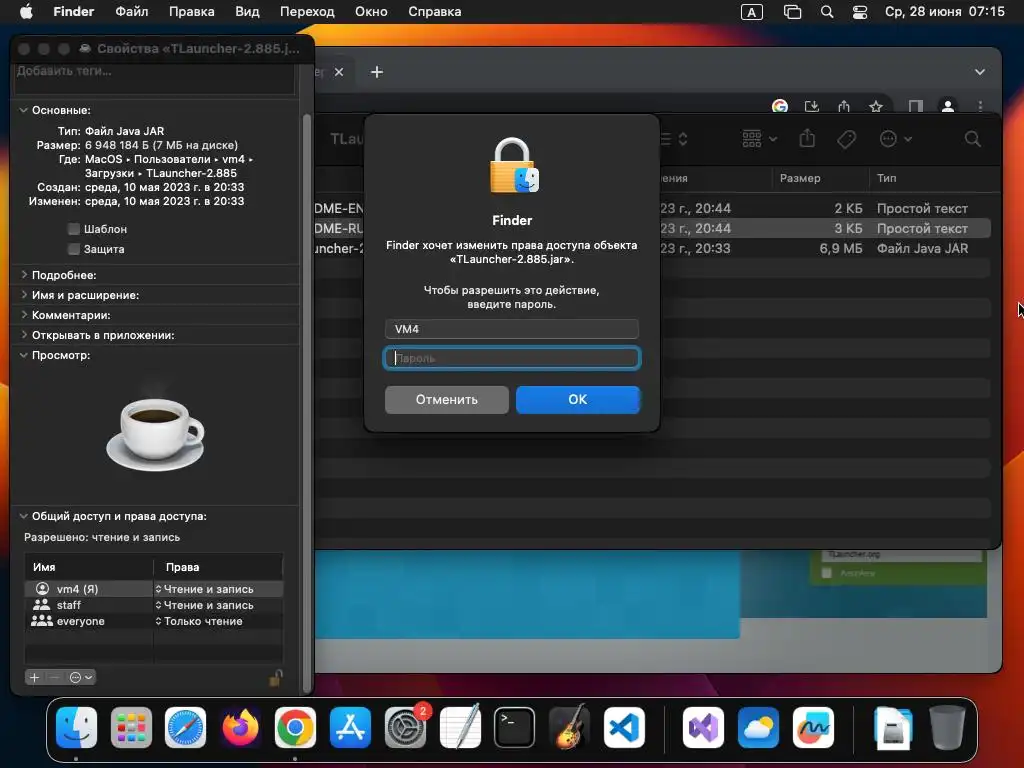Toggle the Защита checkbox
Screen dimensions: 1024x768
tap(74, 249)
